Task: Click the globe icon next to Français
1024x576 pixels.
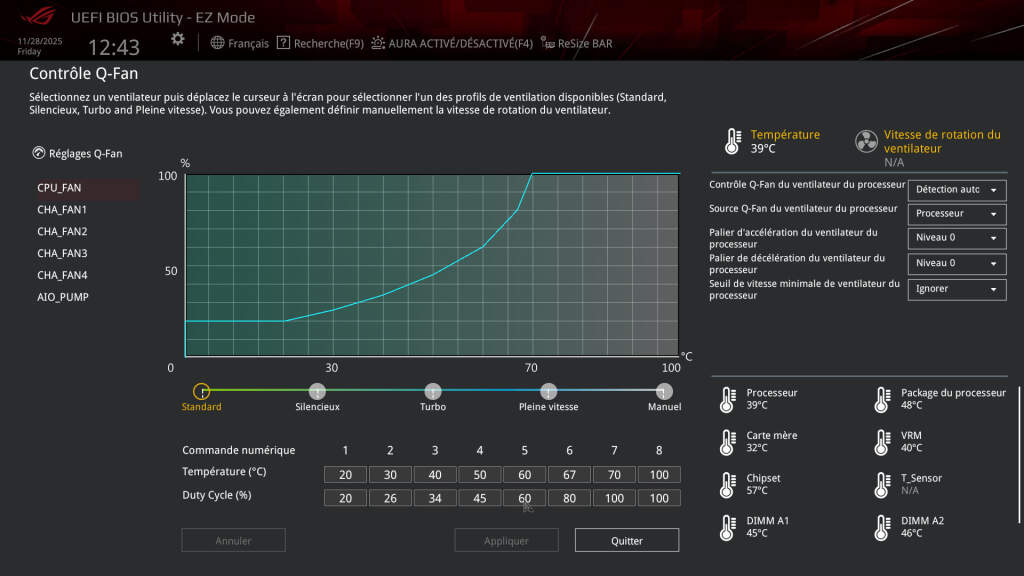Action: tap(219, 43)
